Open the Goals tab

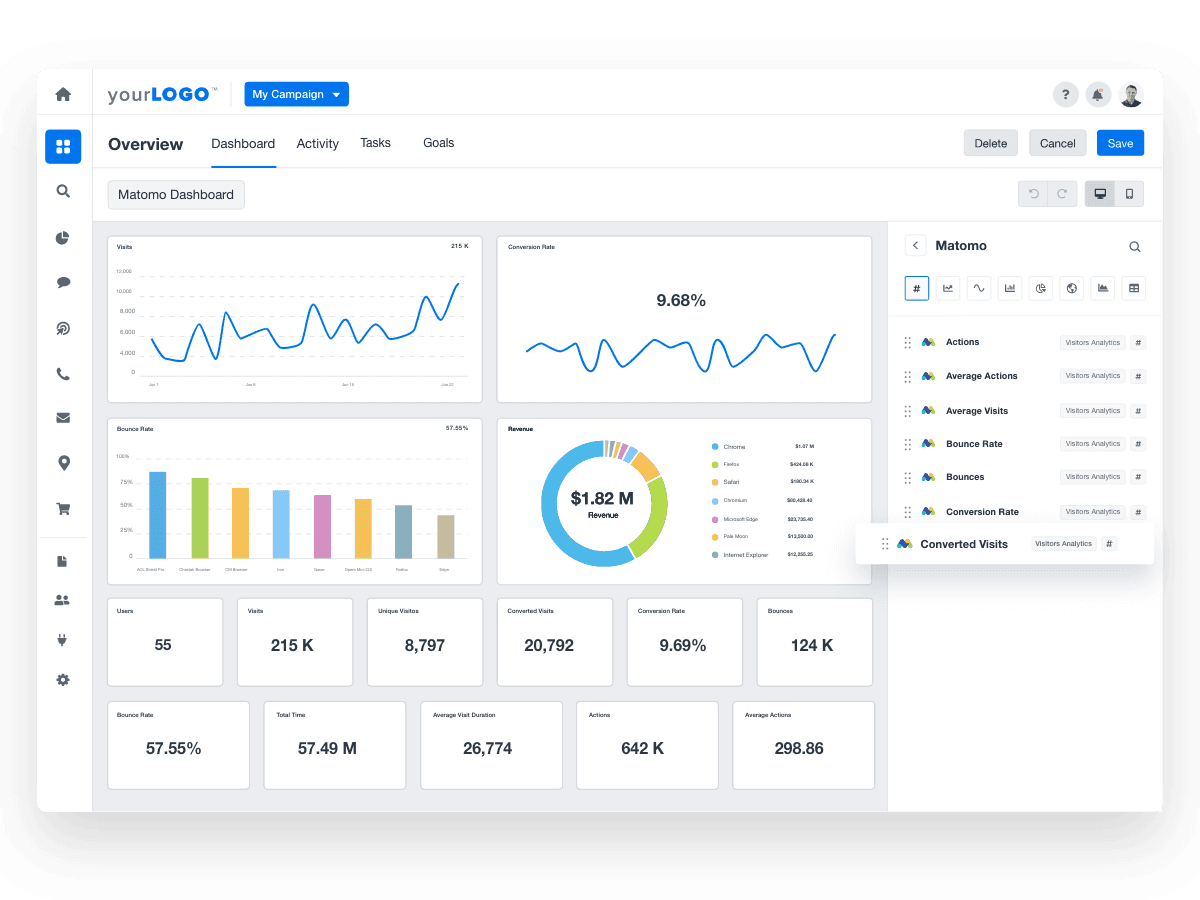click(438, 143)
